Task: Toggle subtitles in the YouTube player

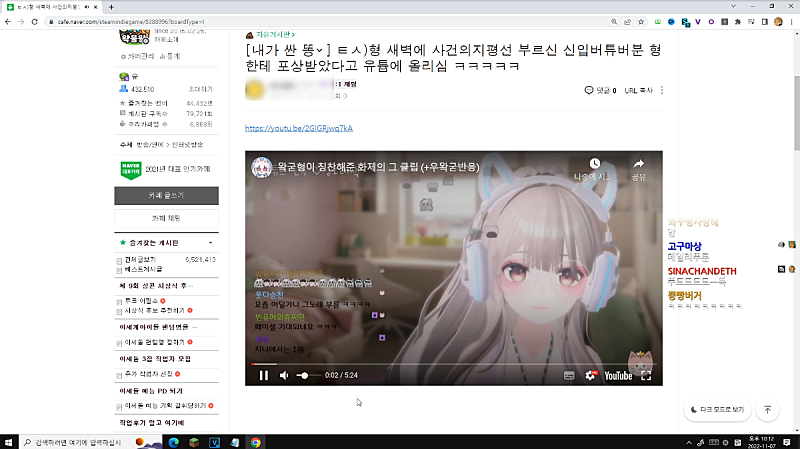Action: 569,376
